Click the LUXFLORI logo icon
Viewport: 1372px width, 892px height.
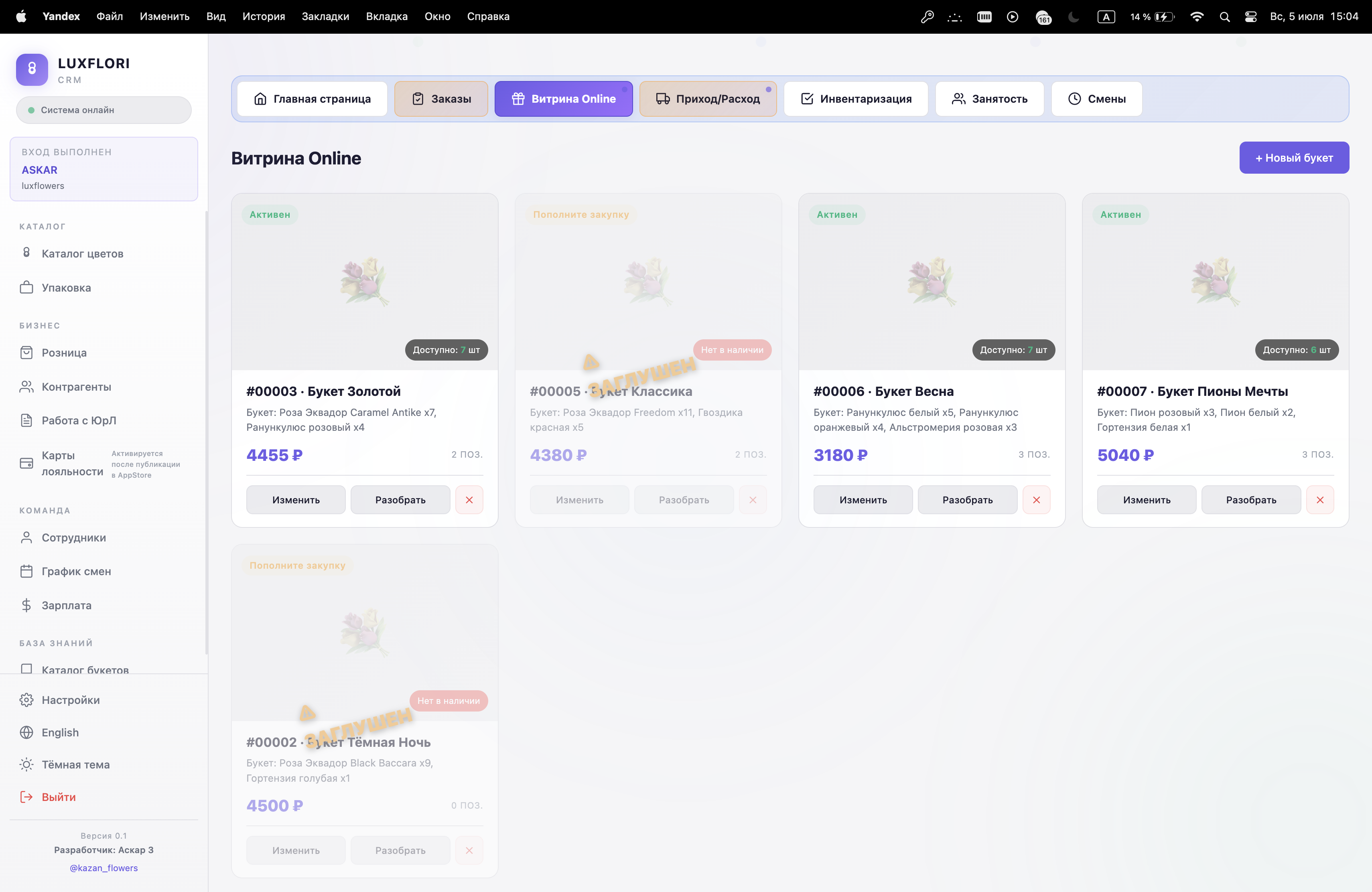[x=32, y=70]
